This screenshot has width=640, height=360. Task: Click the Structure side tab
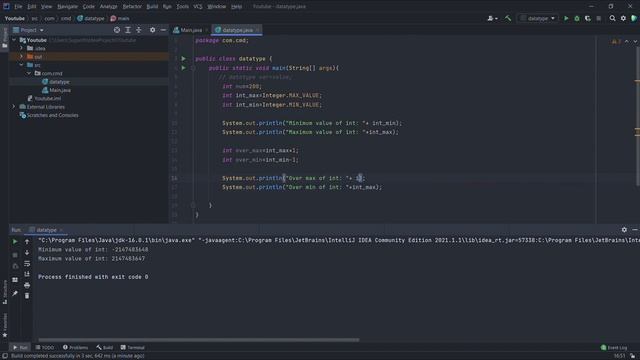(4, 292)
